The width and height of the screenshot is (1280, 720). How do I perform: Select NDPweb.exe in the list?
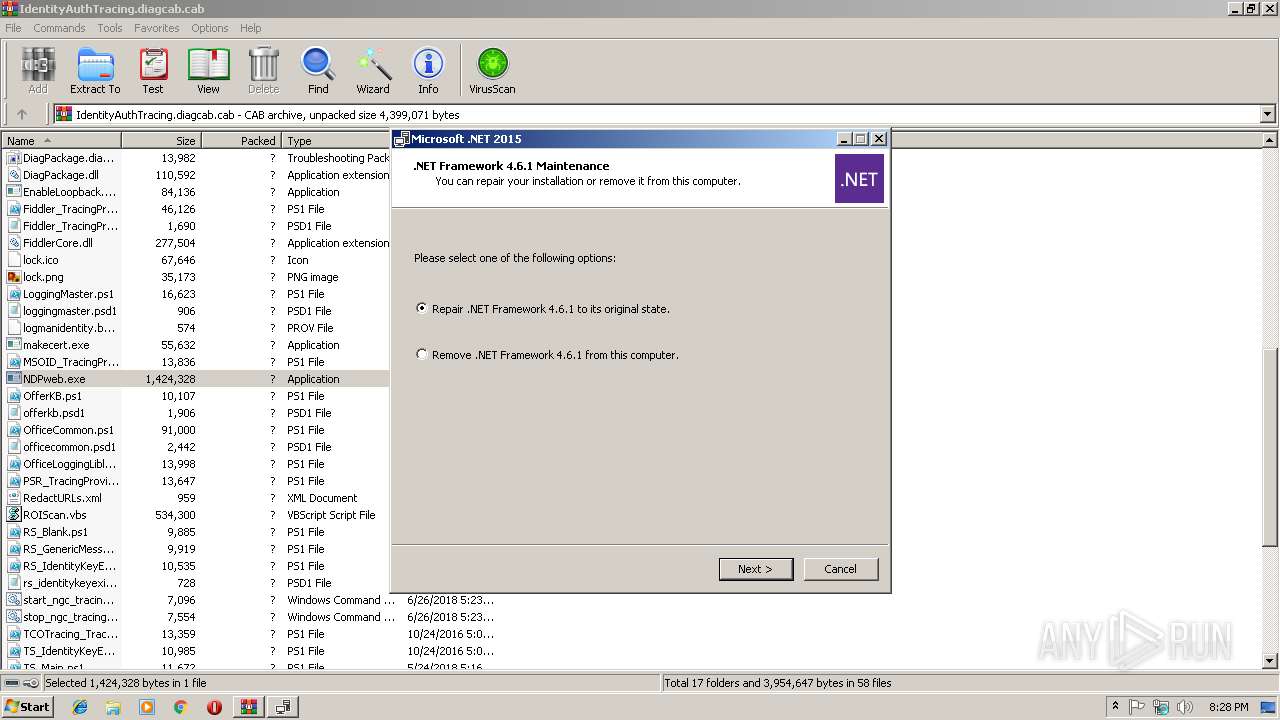pyautogui.click(x=195, y=379)
